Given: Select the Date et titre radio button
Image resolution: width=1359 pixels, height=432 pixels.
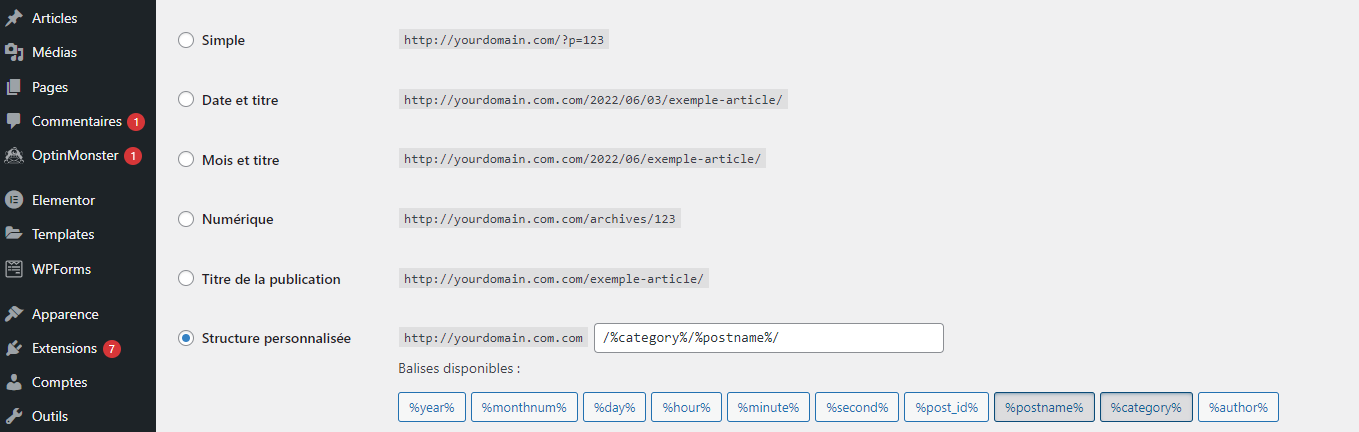Looking at the screenshot, I should point(185,100).
